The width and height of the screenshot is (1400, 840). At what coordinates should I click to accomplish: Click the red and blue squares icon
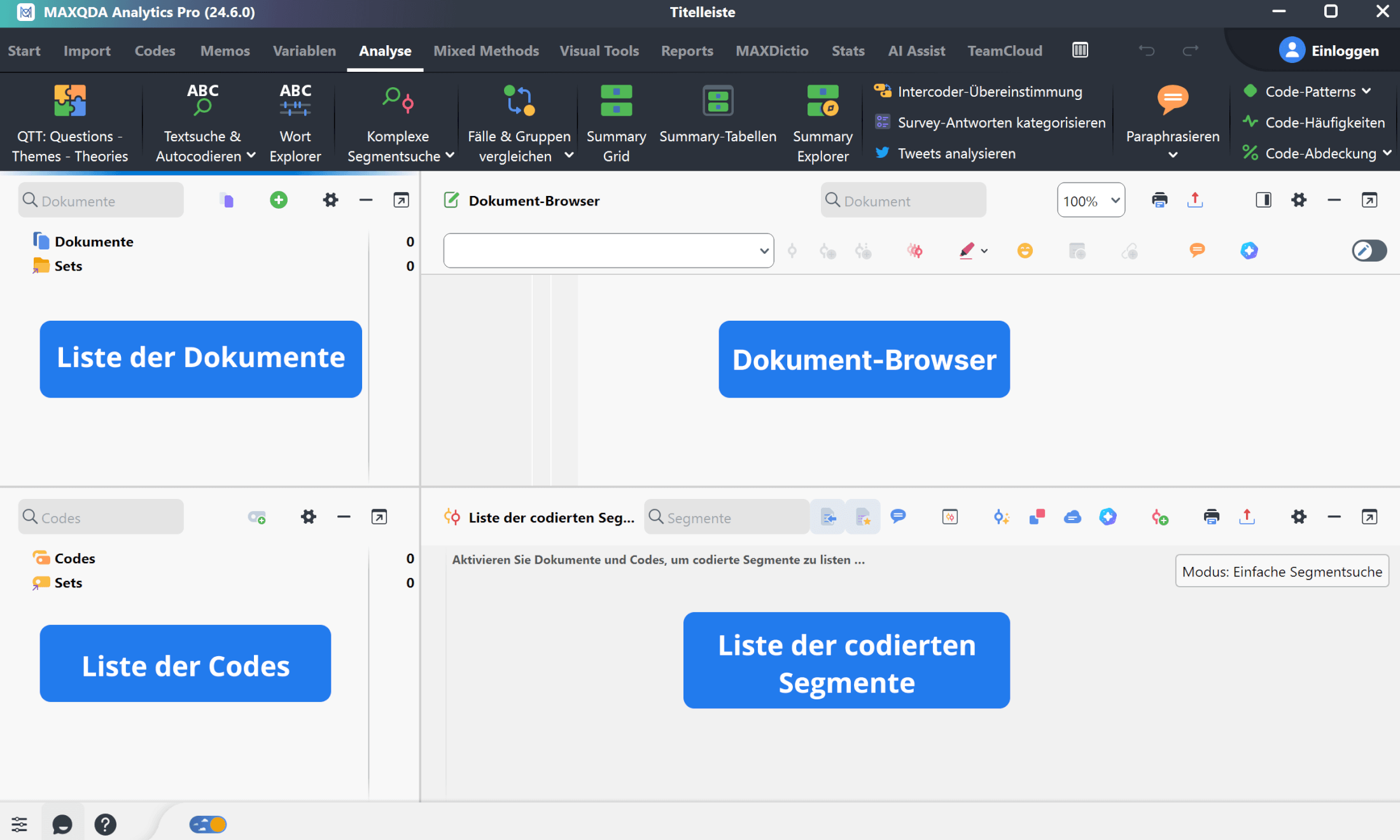point(1037,517)
